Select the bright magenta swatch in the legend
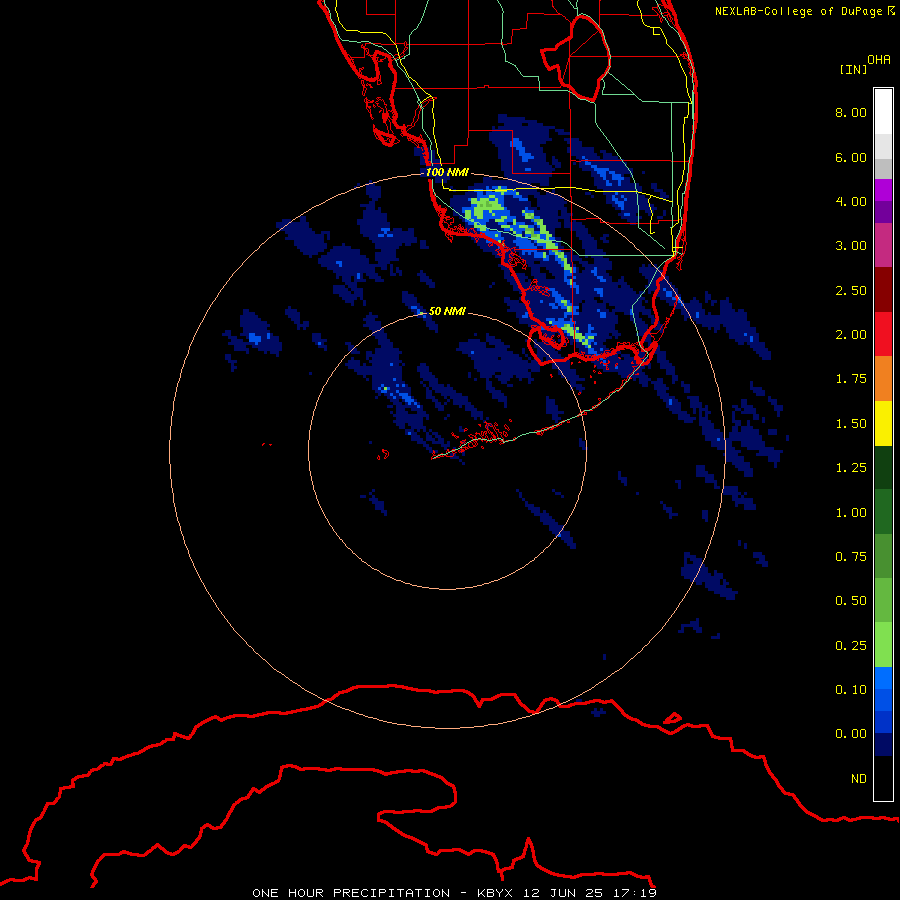 tap(883, 190)
